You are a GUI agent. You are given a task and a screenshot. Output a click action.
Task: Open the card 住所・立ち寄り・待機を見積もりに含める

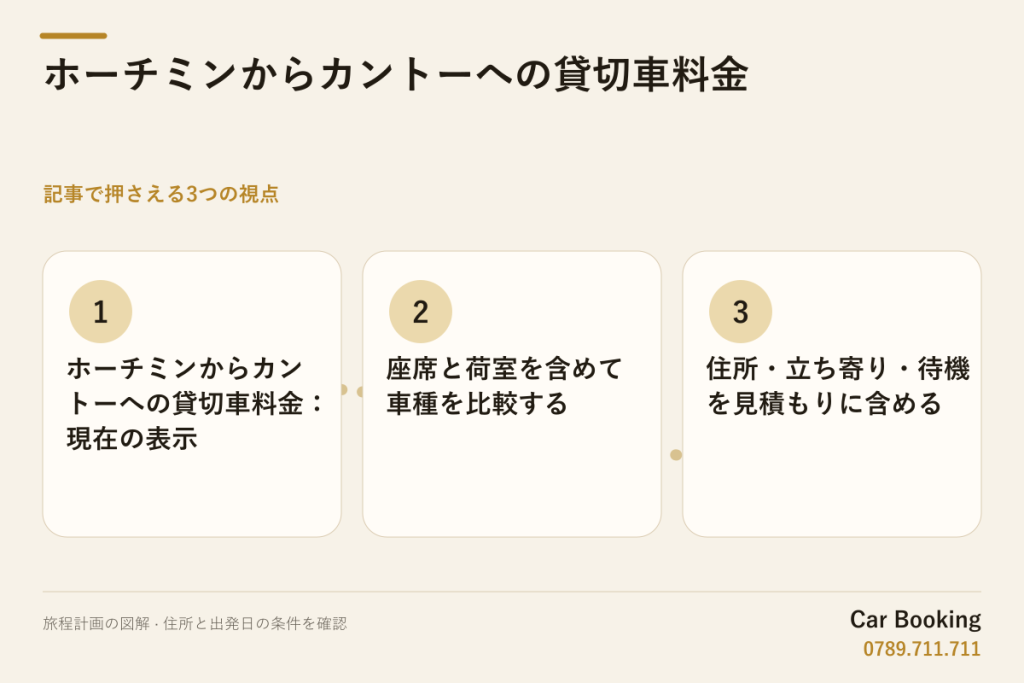coord(832,394)
